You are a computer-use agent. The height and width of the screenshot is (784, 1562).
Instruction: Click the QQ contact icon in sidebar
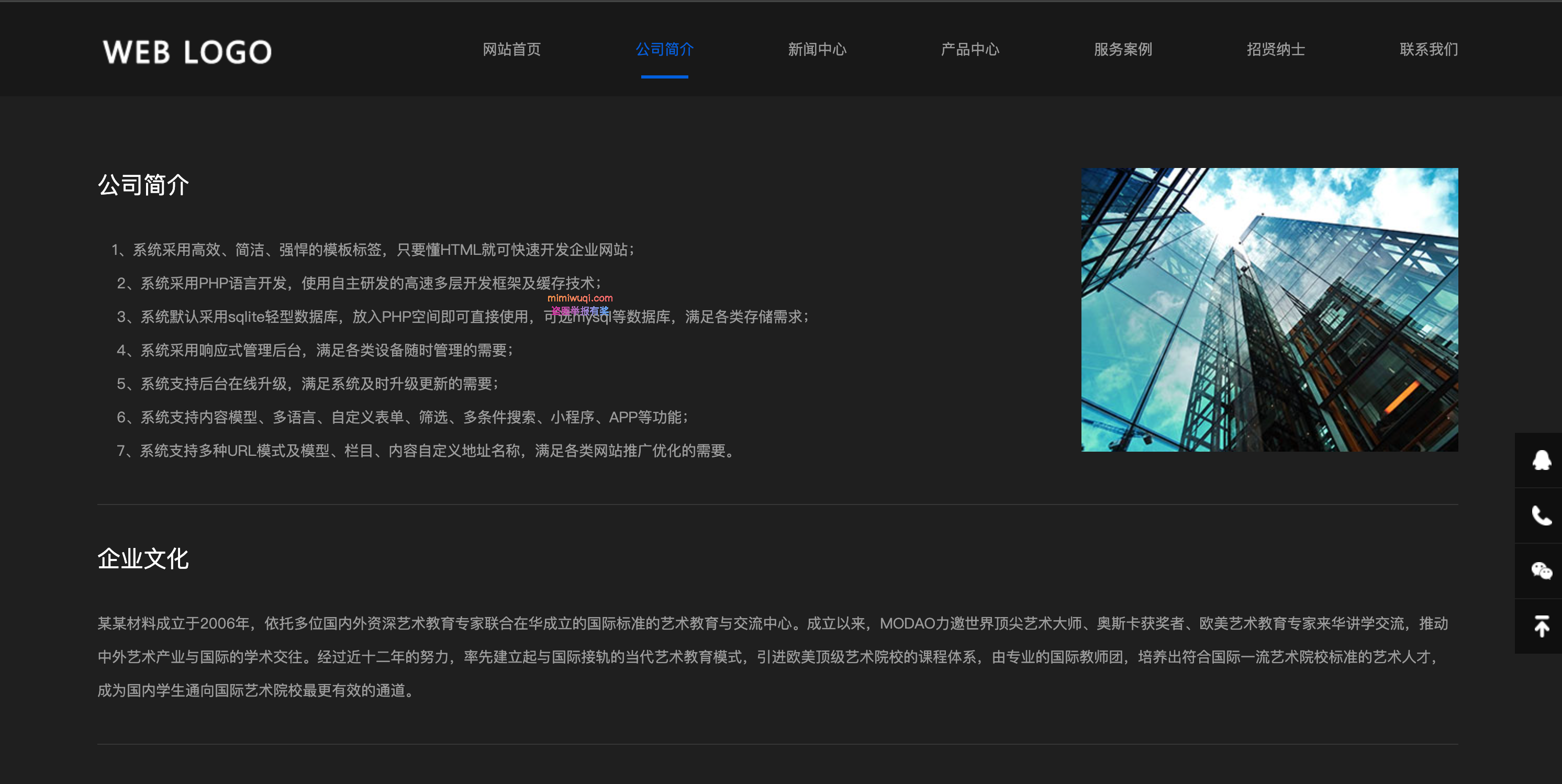coord(1541,460)
